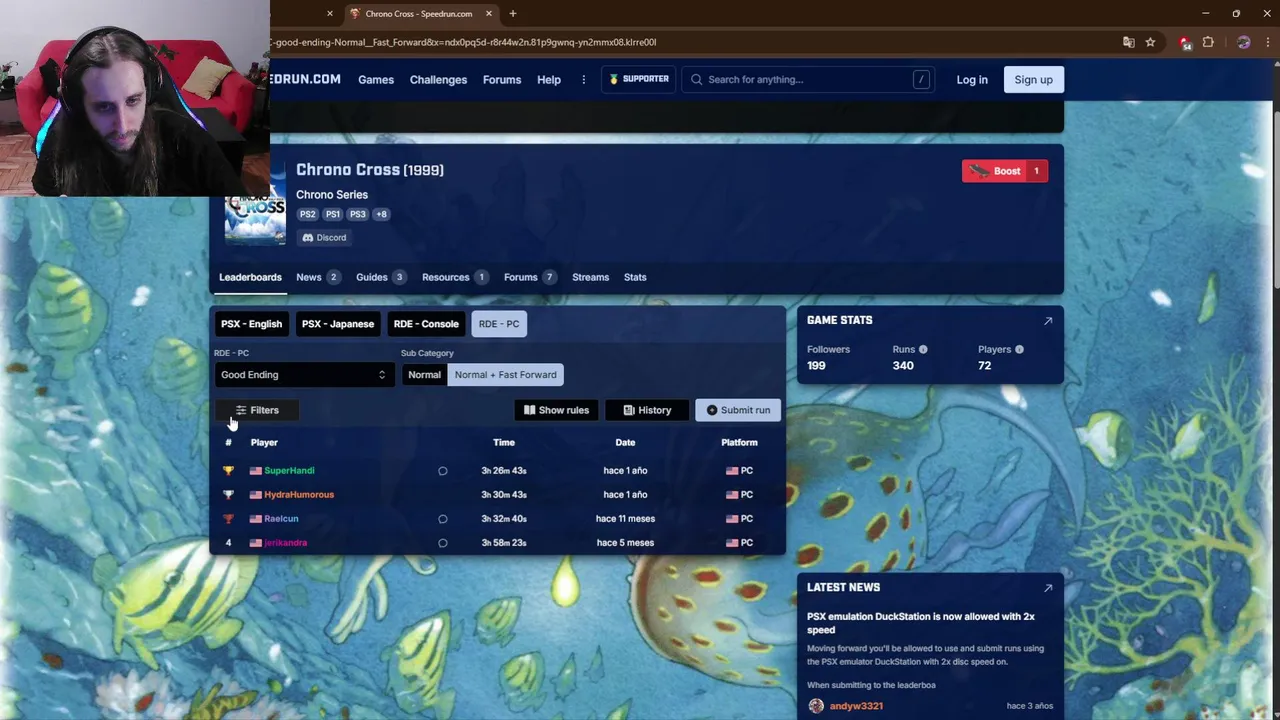Click the silver trophy icon for second place
Image resolution: width=1280 pixels, height=720 pixels.
click(x=228, y=494)
